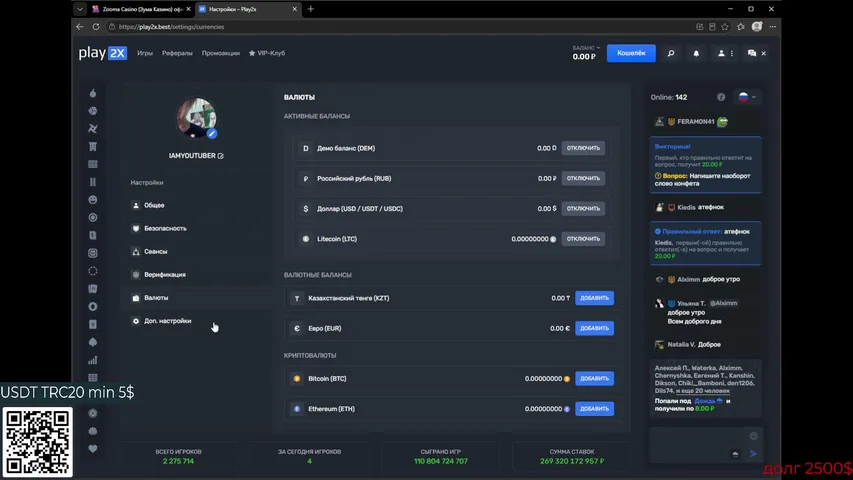
Task: Click the browser address bar URL
Action: 171,27
